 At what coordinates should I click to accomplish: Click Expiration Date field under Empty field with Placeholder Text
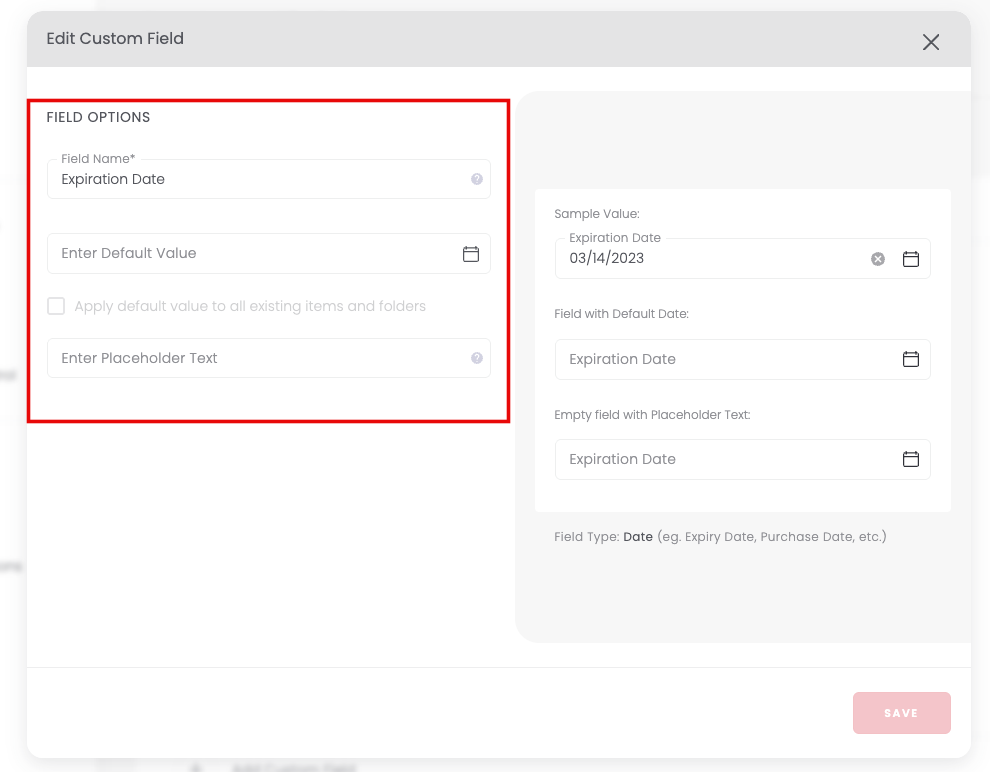[742, 459]
